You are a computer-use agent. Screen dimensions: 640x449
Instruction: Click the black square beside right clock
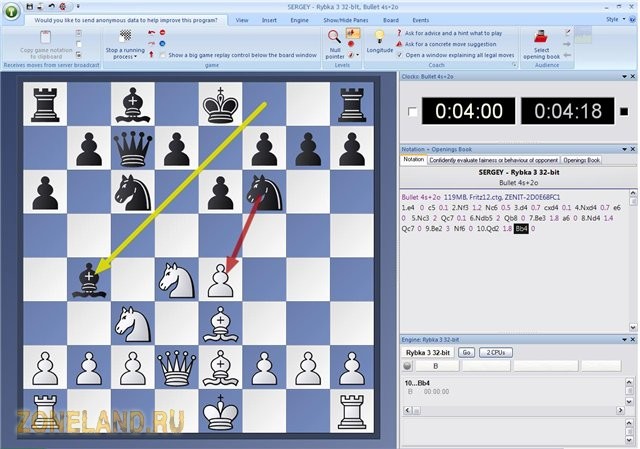(624, 111)
